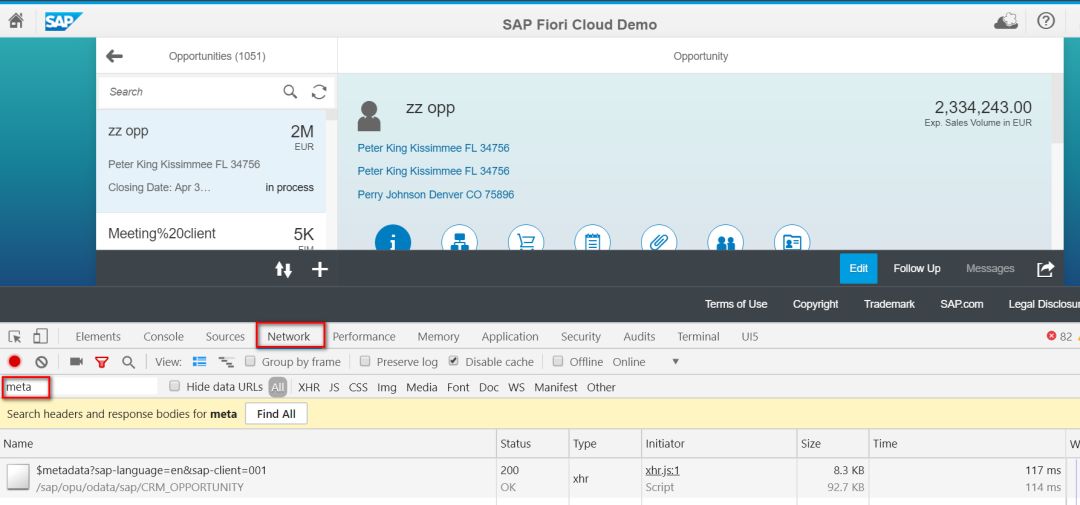Click the capture screenshots camera icon
The width and height of the screenshot is (1080, 505).
coord(76,362)
